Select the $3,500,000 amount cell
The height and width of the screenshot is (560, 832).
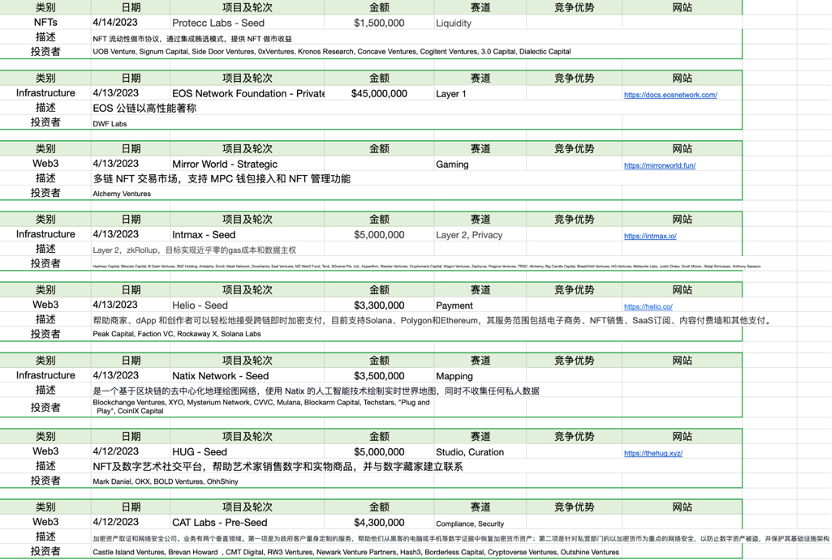(x=379, y=376)
